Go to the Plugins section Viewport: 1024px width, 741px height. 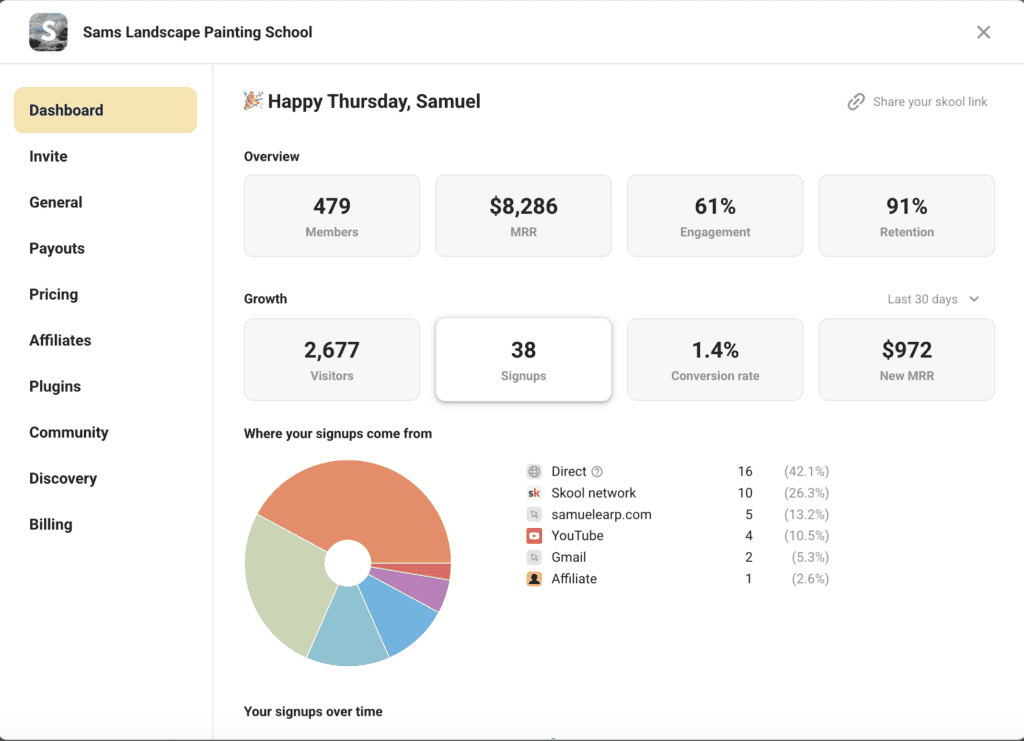pos(55,386)
